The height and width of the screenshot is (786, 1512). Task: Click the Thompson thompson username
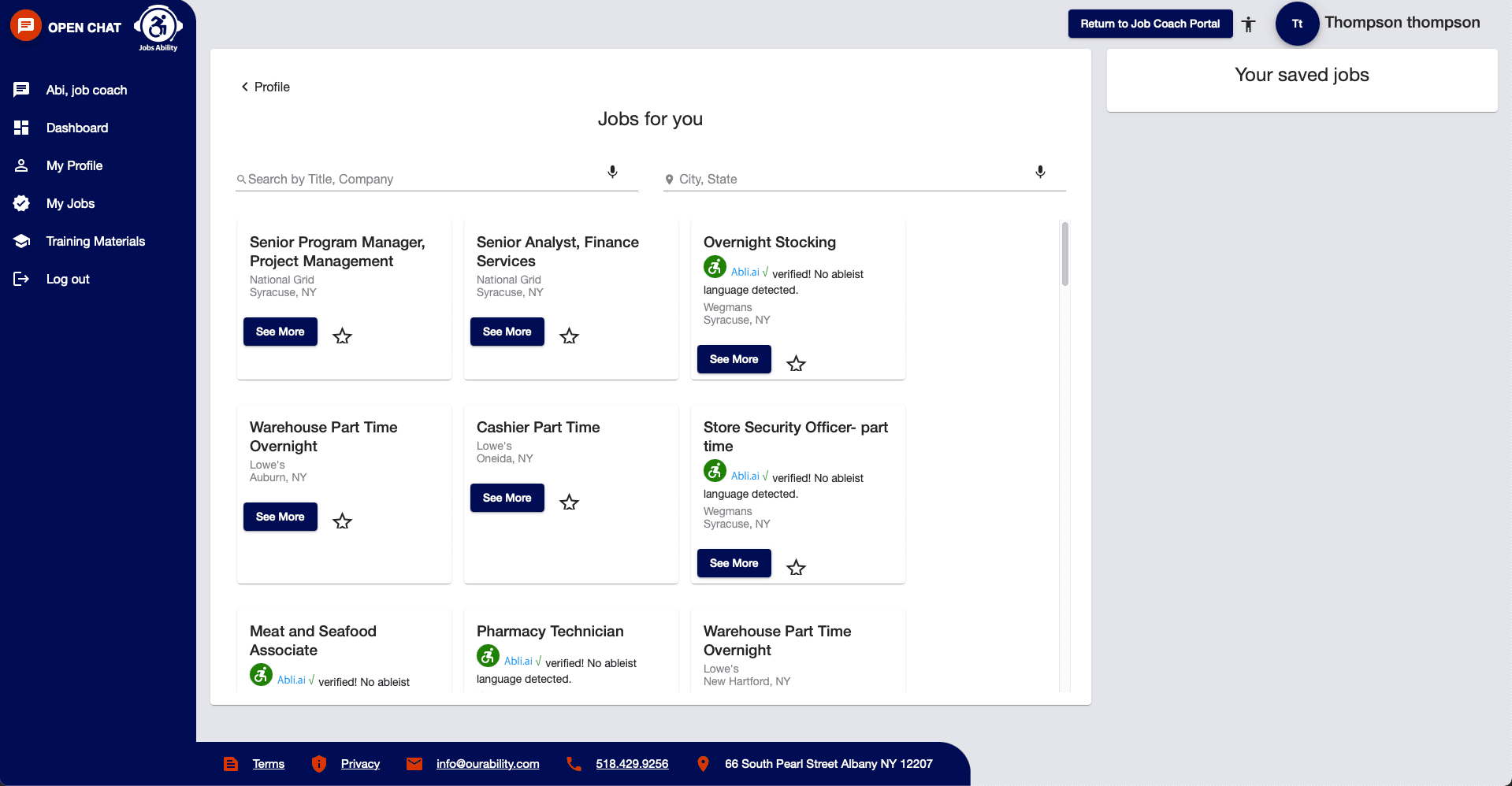click(x=1402, y=22)
